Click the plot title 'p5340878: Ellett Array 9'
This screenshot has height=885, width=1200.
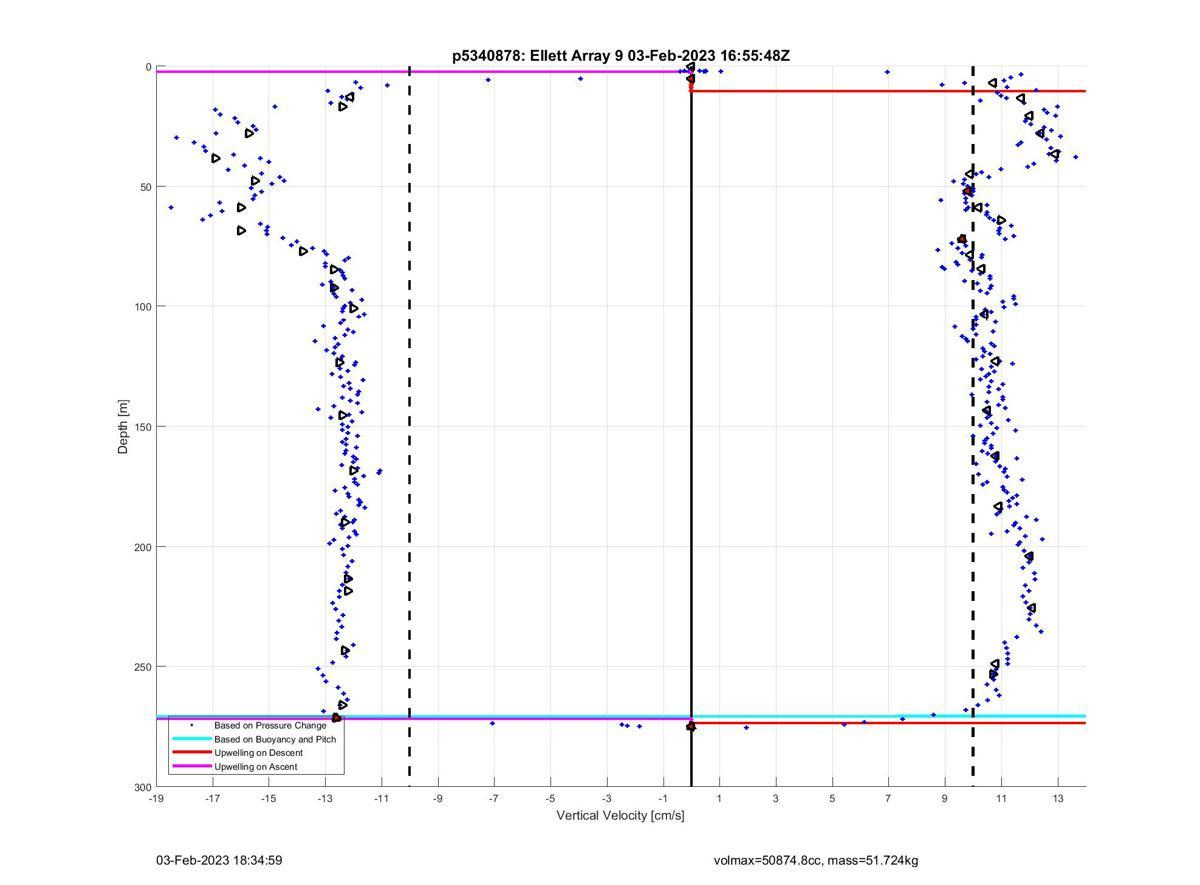[x=538, y=56]
